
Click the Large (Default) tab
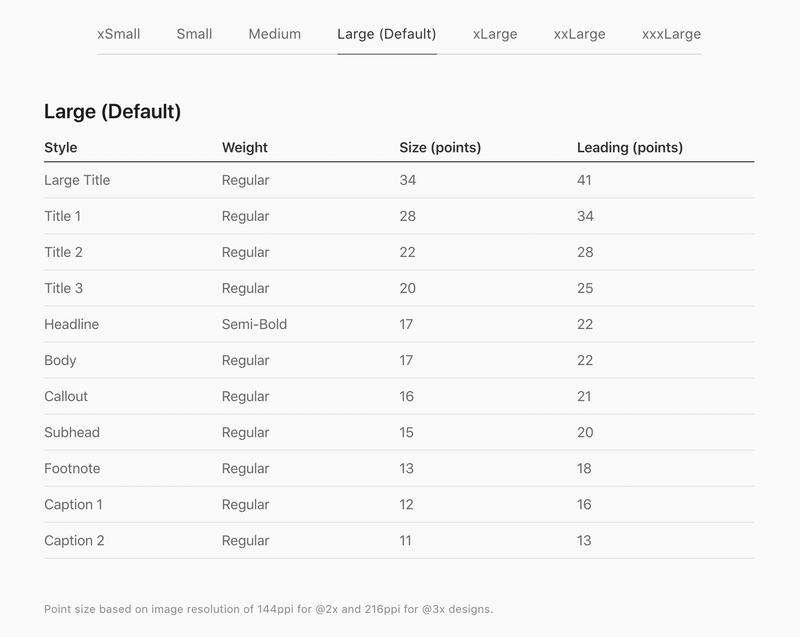click(387, 34)
